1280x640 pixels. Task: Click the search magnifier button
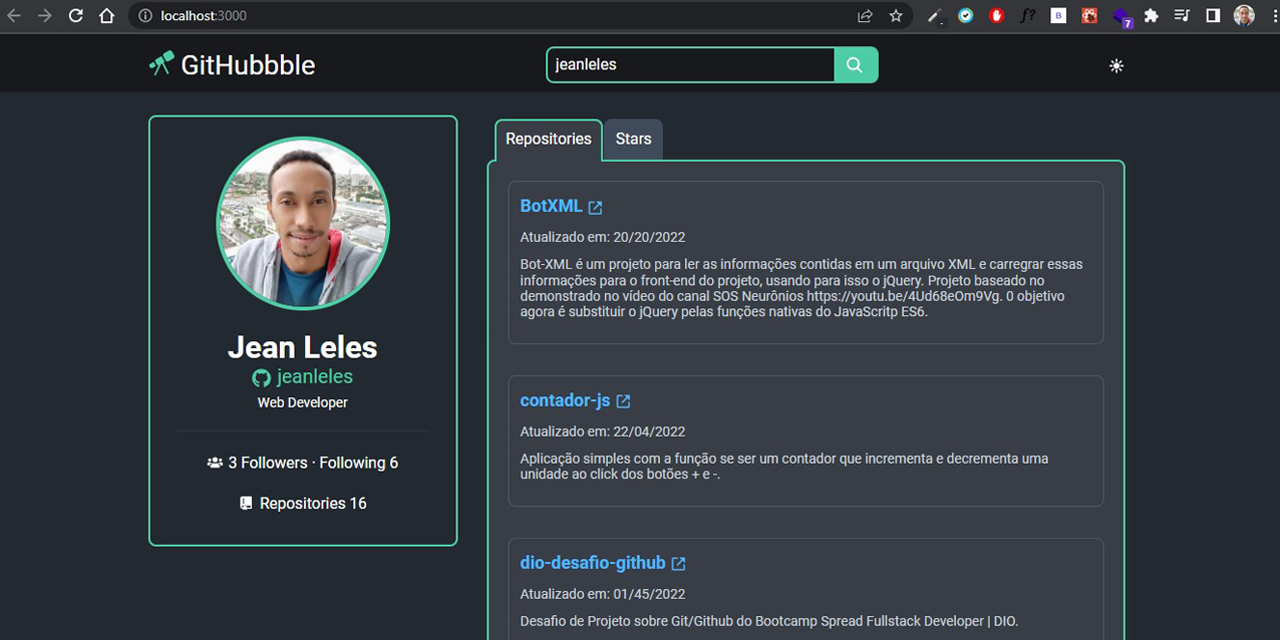tap(855, 64)
